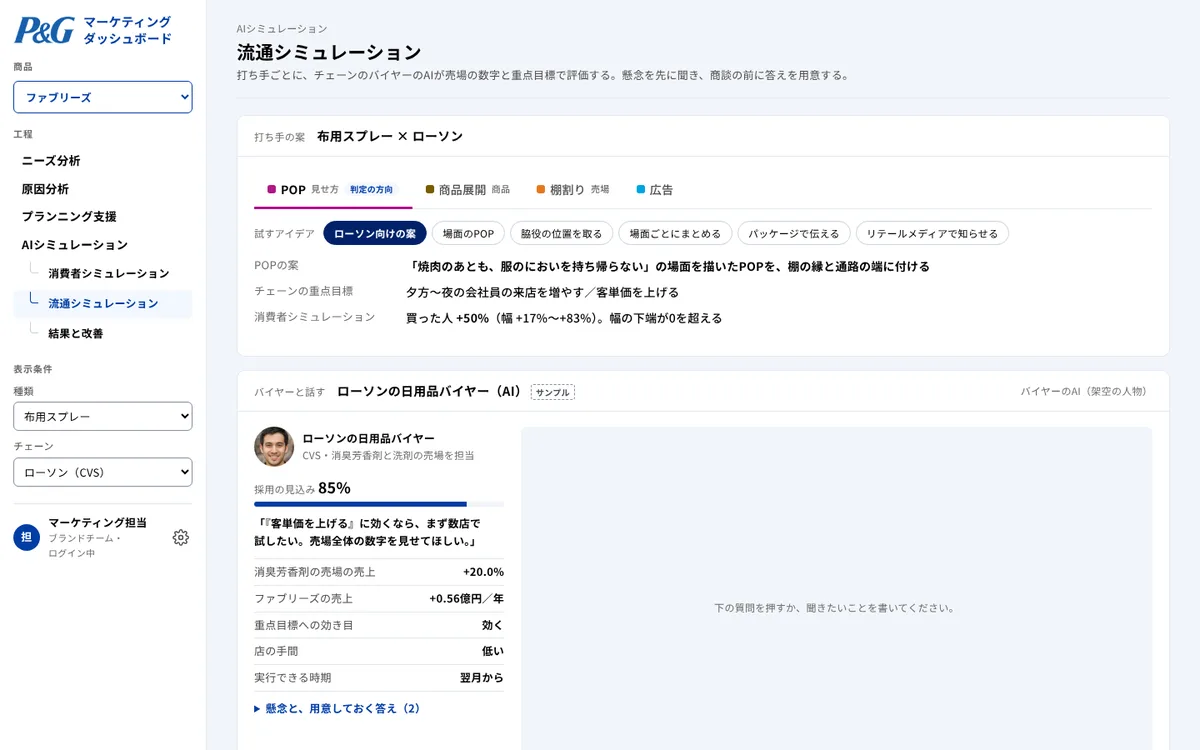Select AIシミュレーション in sidebar
This screenshot has height=750, width=1200.
pos(75,244)
